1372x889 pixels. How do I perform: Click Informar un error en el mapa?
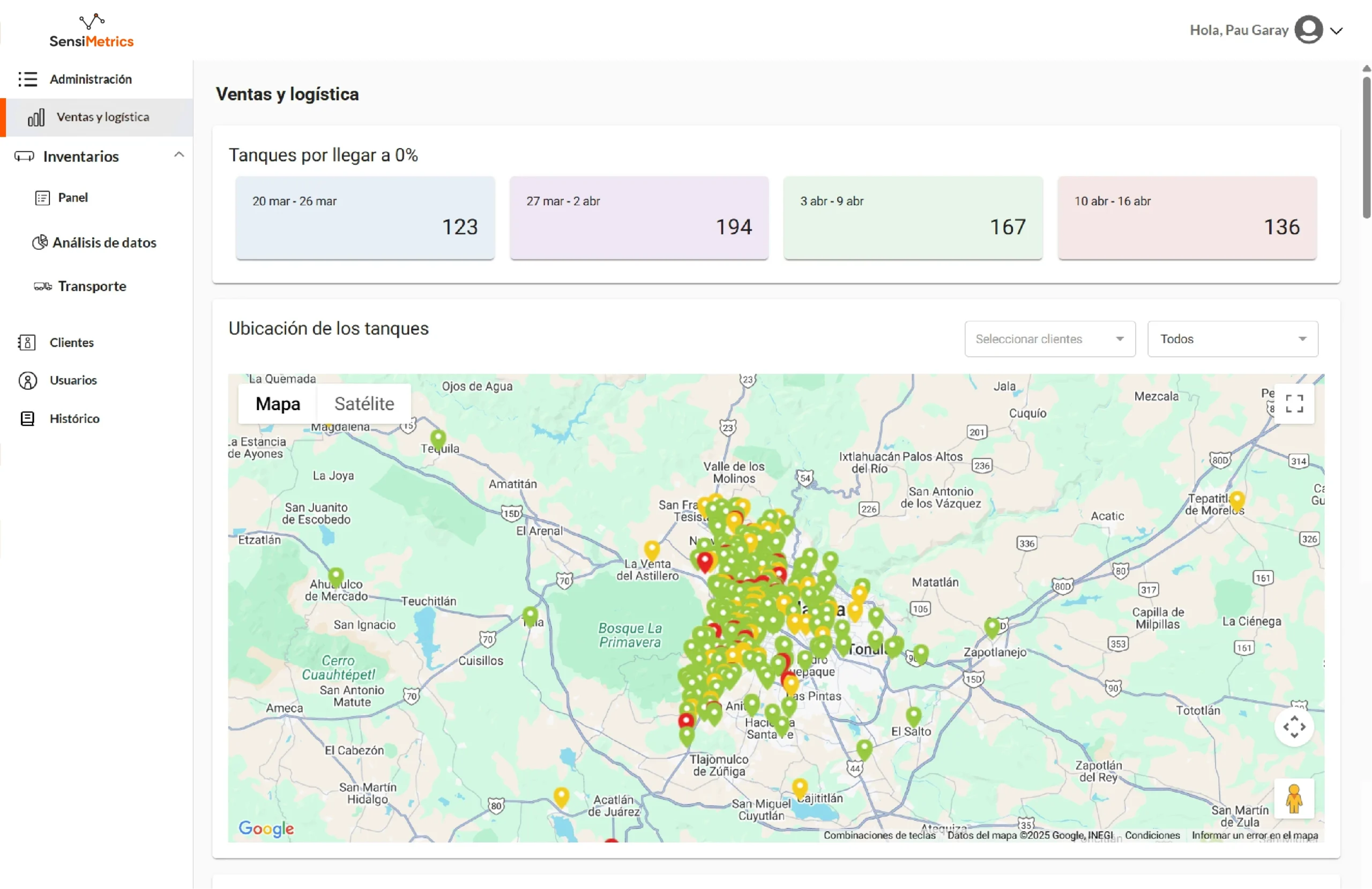click(1255, 835)
